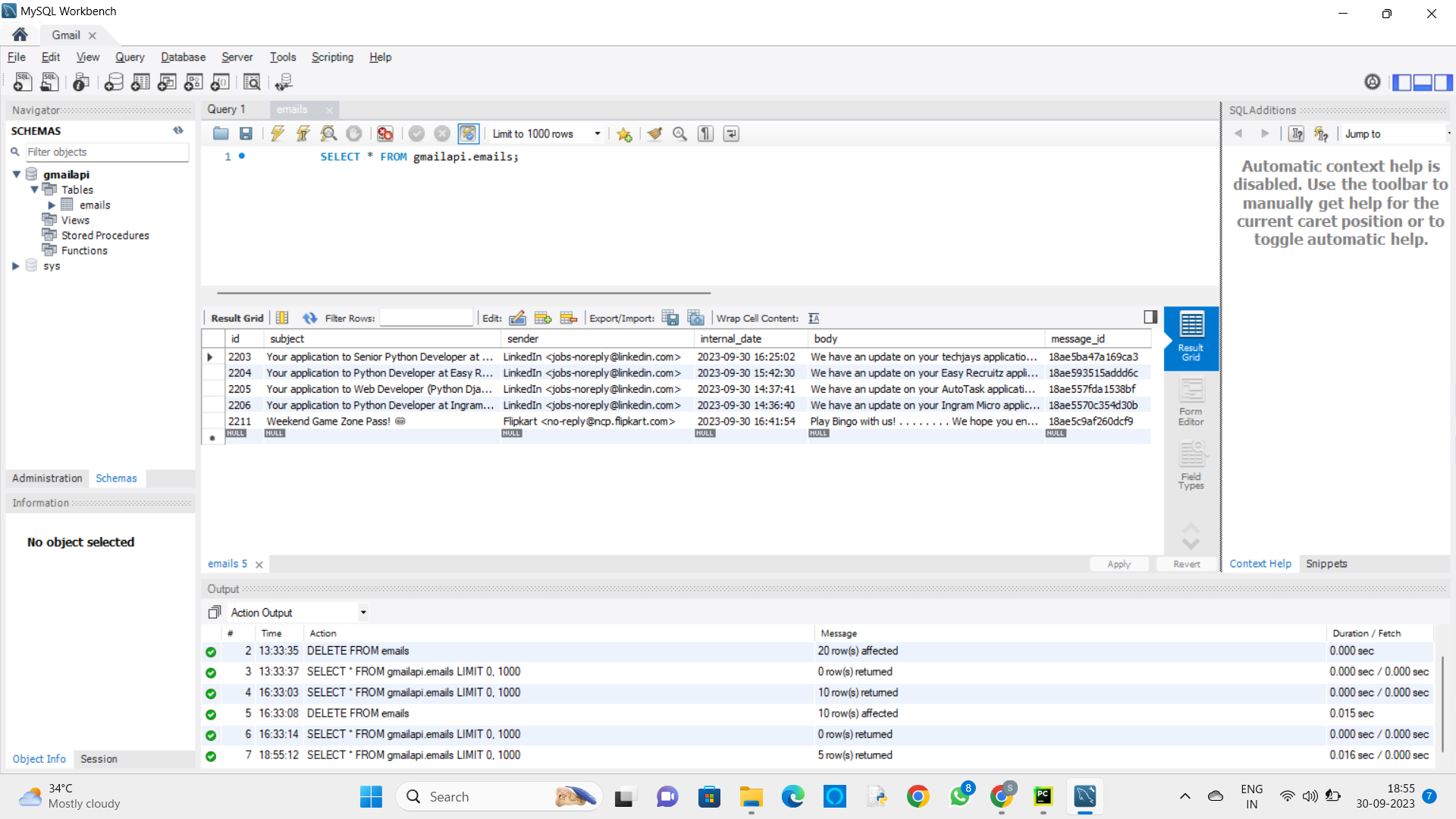Screen dimensions: 1456x819
Task: Stop the query execution icon
Action: (354, 133)
